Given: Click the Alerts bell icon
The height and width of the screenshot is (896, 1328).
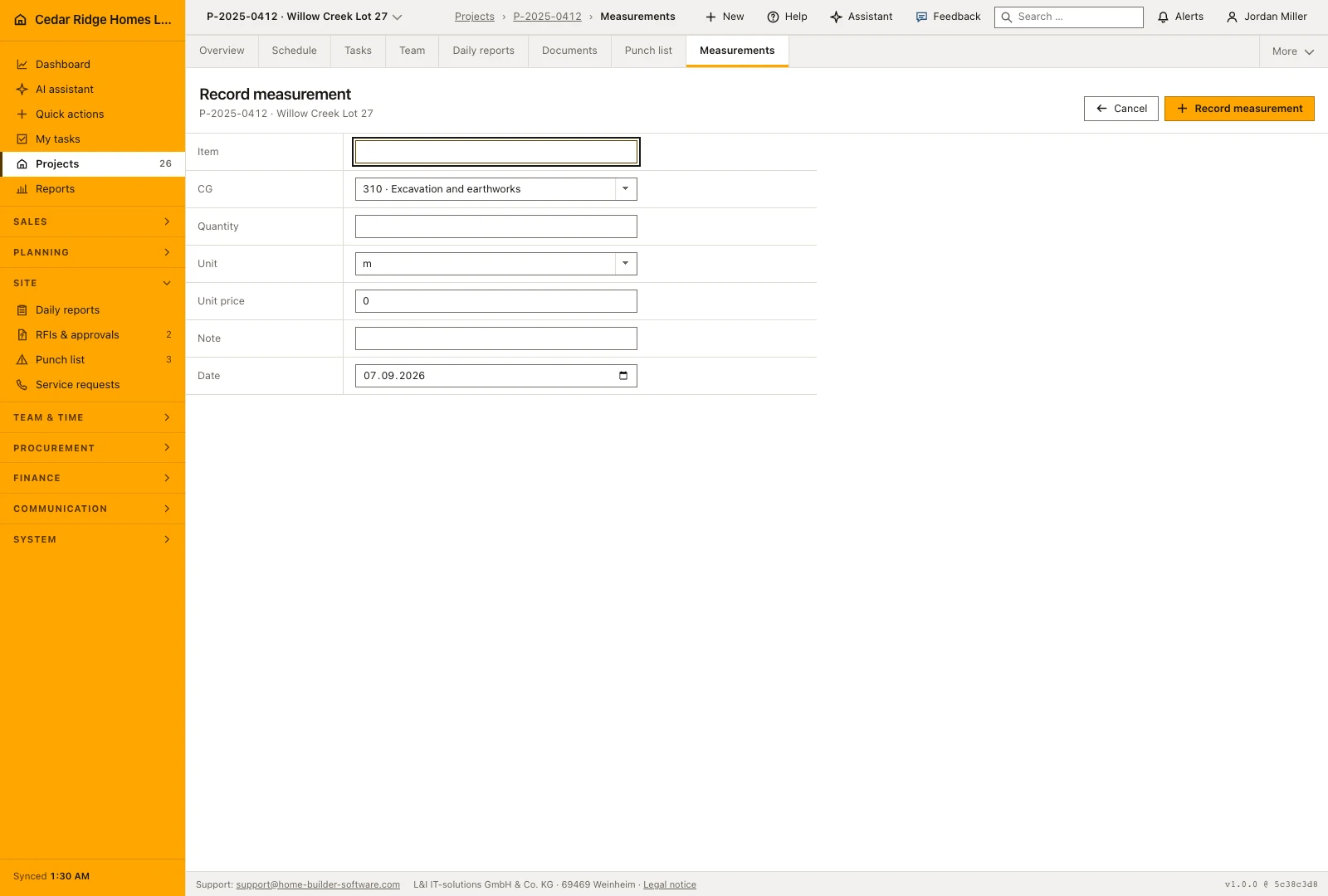Looking at the screenshot, I should pos(1164,17).
